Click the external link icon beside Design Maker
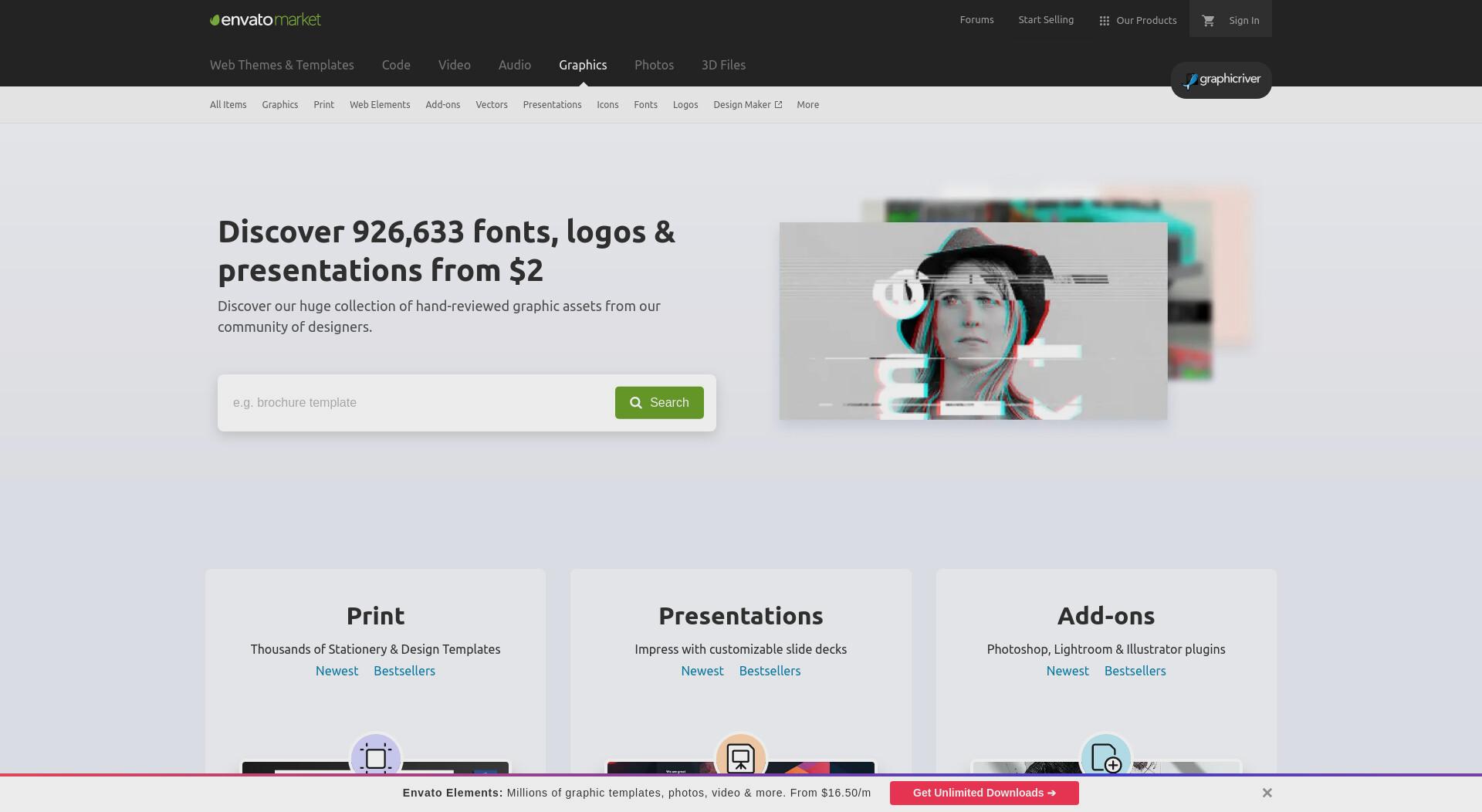This screenshot has height=812, width=1482. click(778, 105)
